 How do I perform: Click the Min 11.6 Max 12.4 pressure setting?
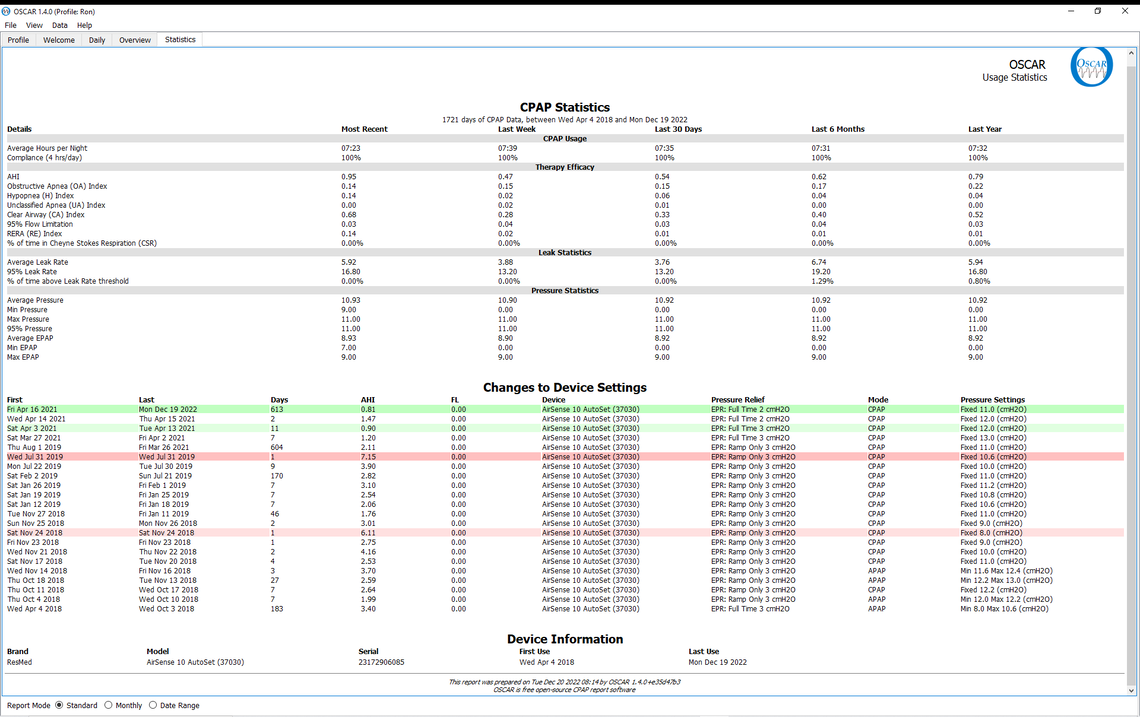[1006, 571]
